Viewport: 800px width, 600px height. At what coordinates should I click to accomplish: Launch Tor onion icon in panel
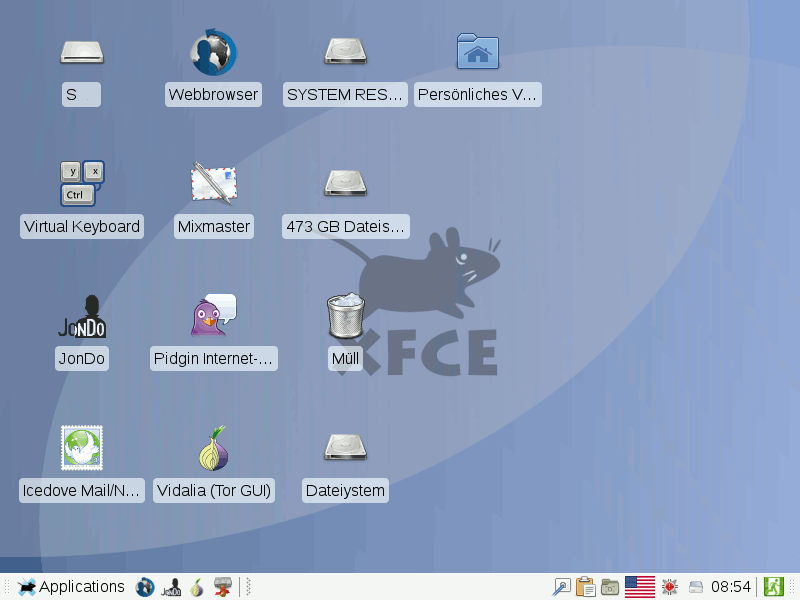point(197,587)
